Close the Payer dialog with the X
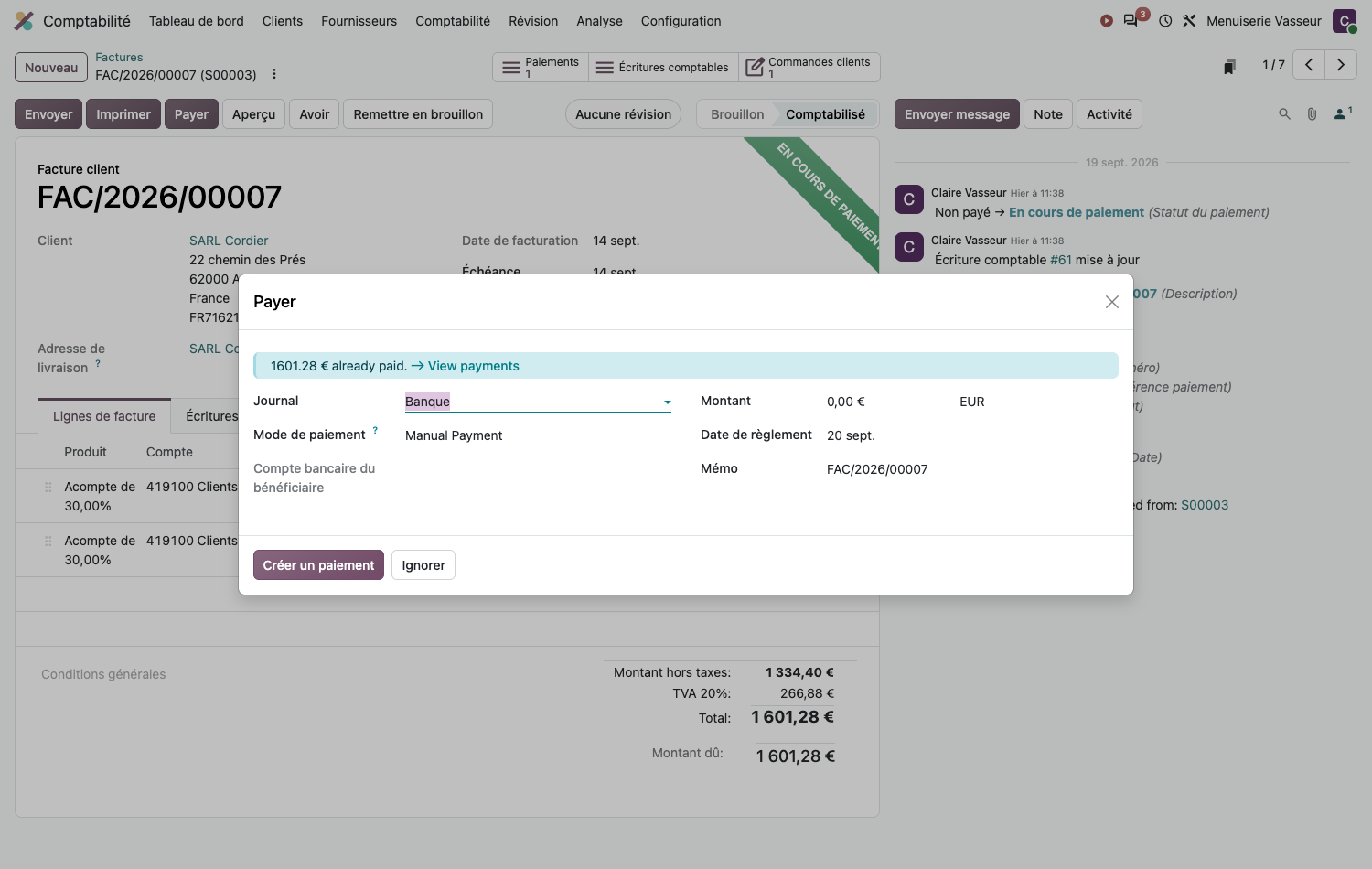 pos(1112,302)
